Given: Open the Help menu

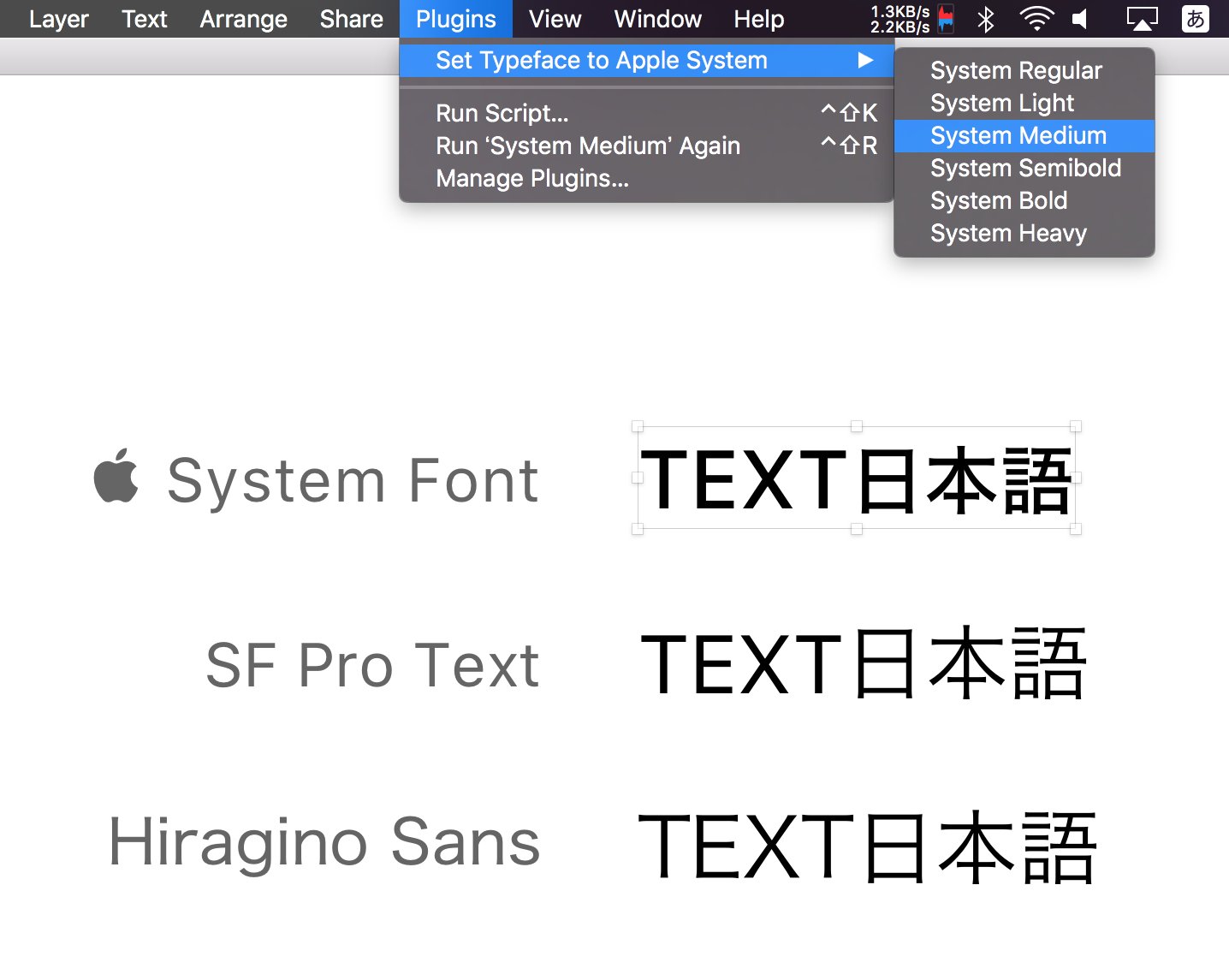Looking at the screenshot, I should click(758, 19).
